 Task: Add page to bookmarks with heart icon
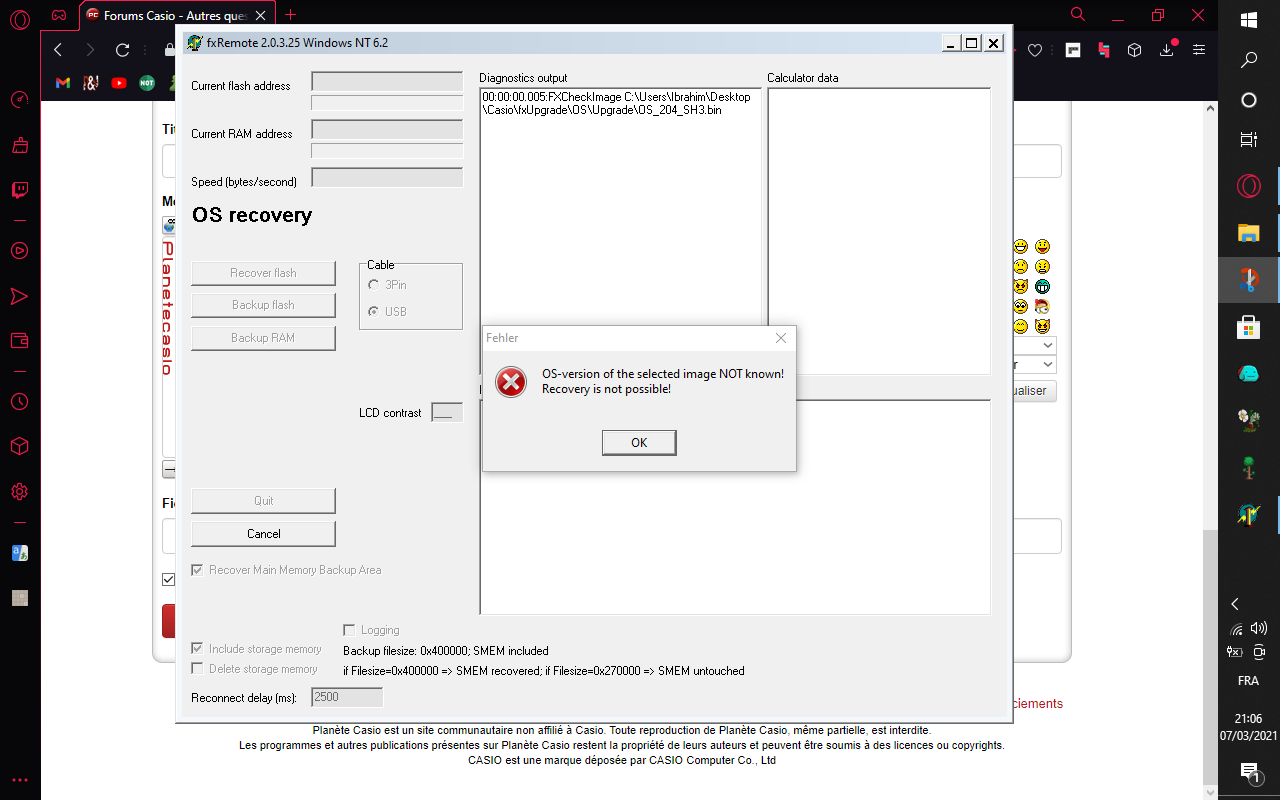[x=1036, y=50]
